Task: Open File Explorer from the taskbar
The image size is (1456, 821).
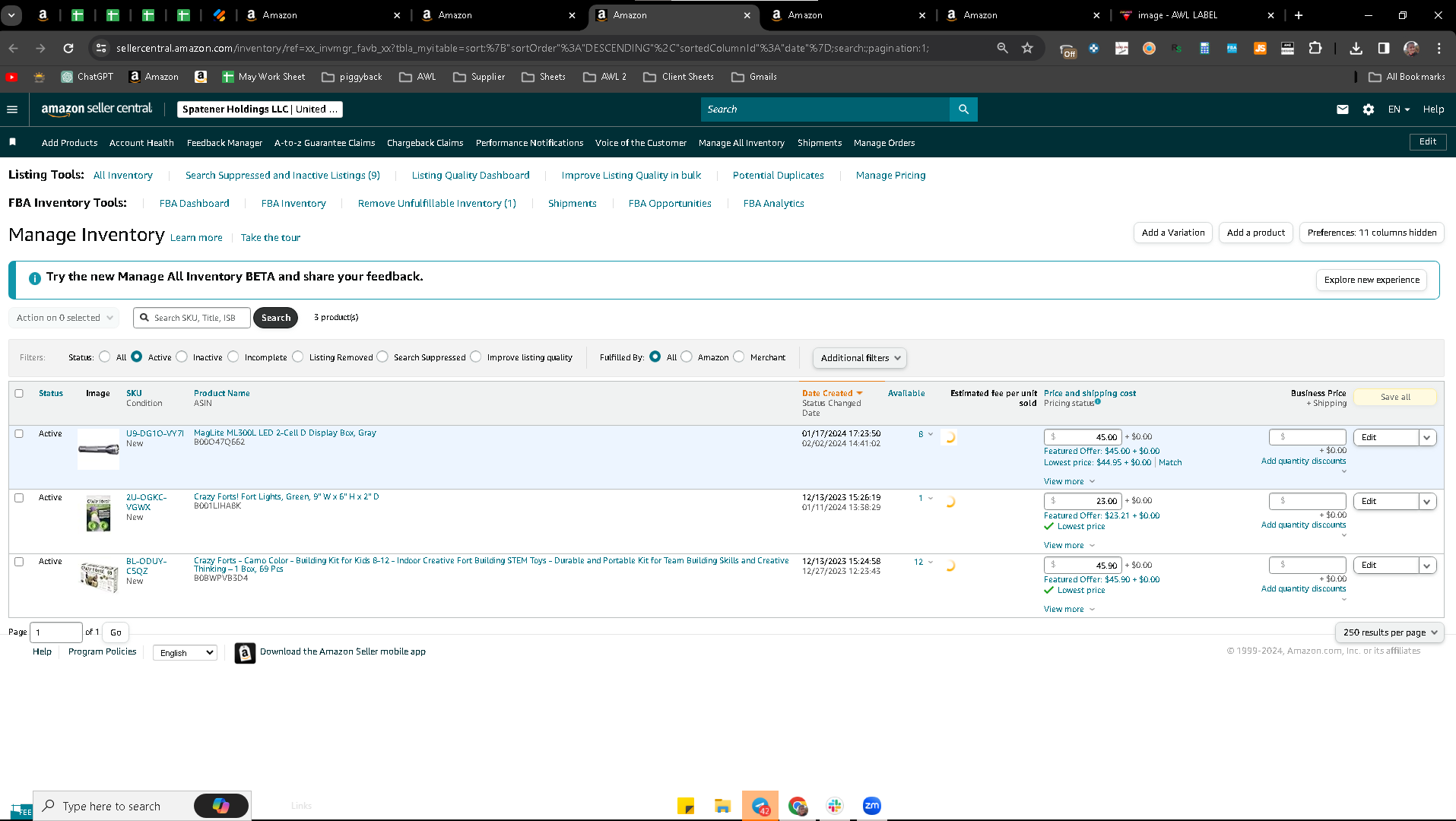Action: point(722,806)
